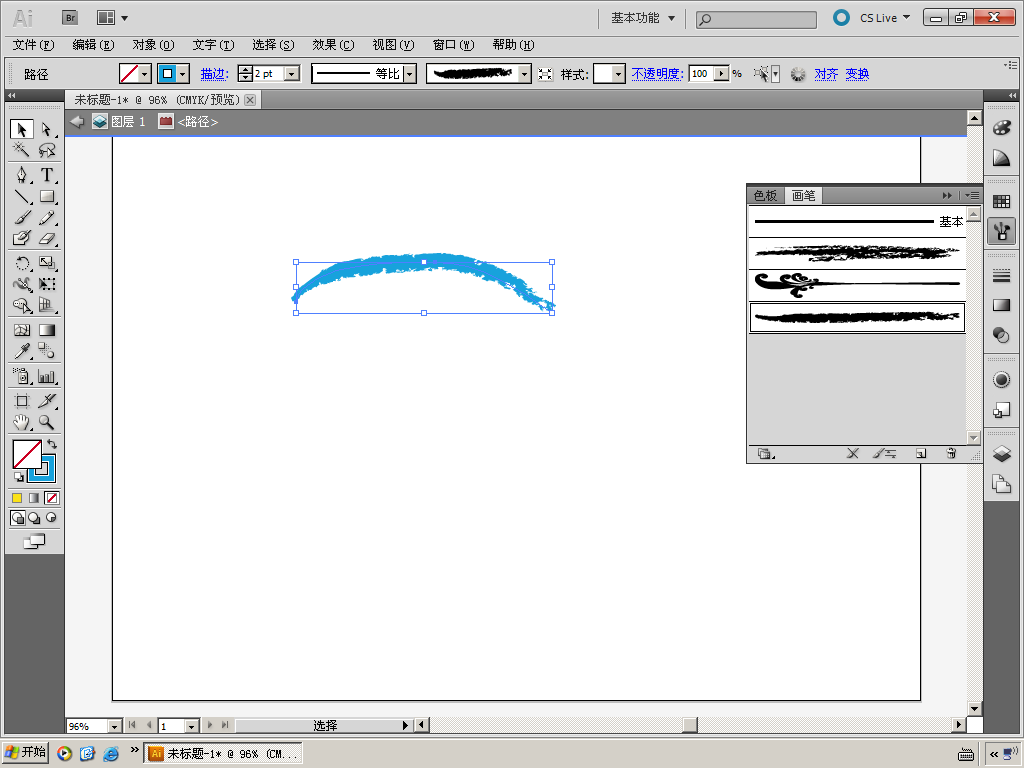Click the 不透明度 opacity link

point(657,74)
